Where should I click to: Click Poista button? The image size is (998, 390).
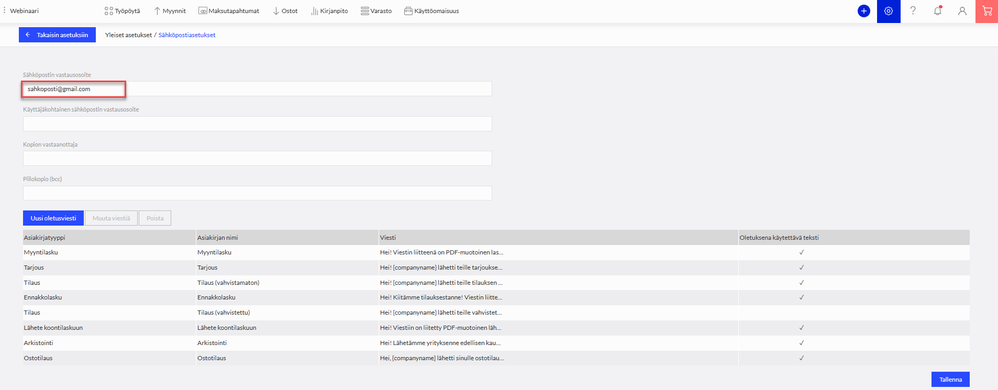click(155, 218)
